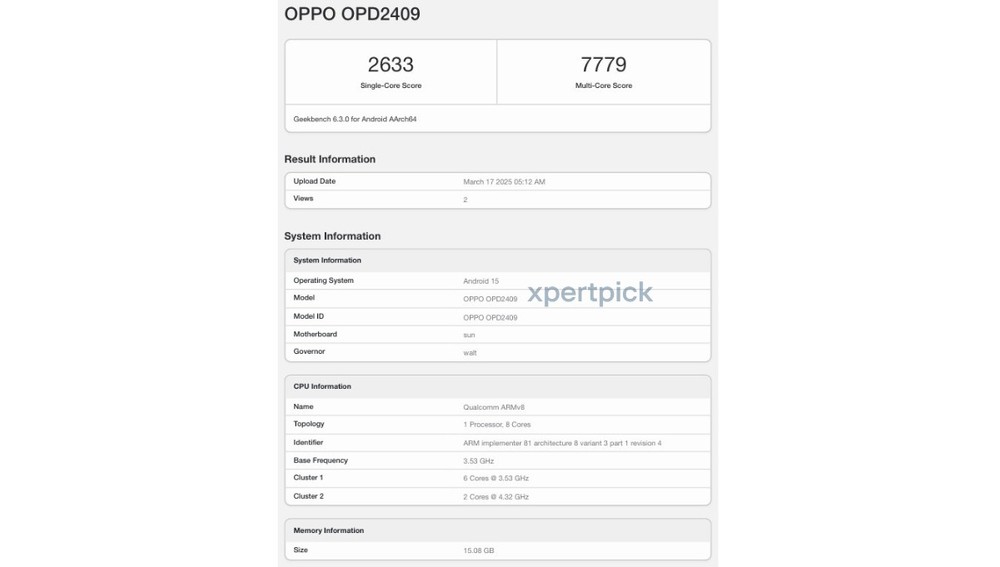Click the Cluster 2 cores at 4.32 GHz
This screenshot has height=567, width=1000.
[x=496, y=497]
